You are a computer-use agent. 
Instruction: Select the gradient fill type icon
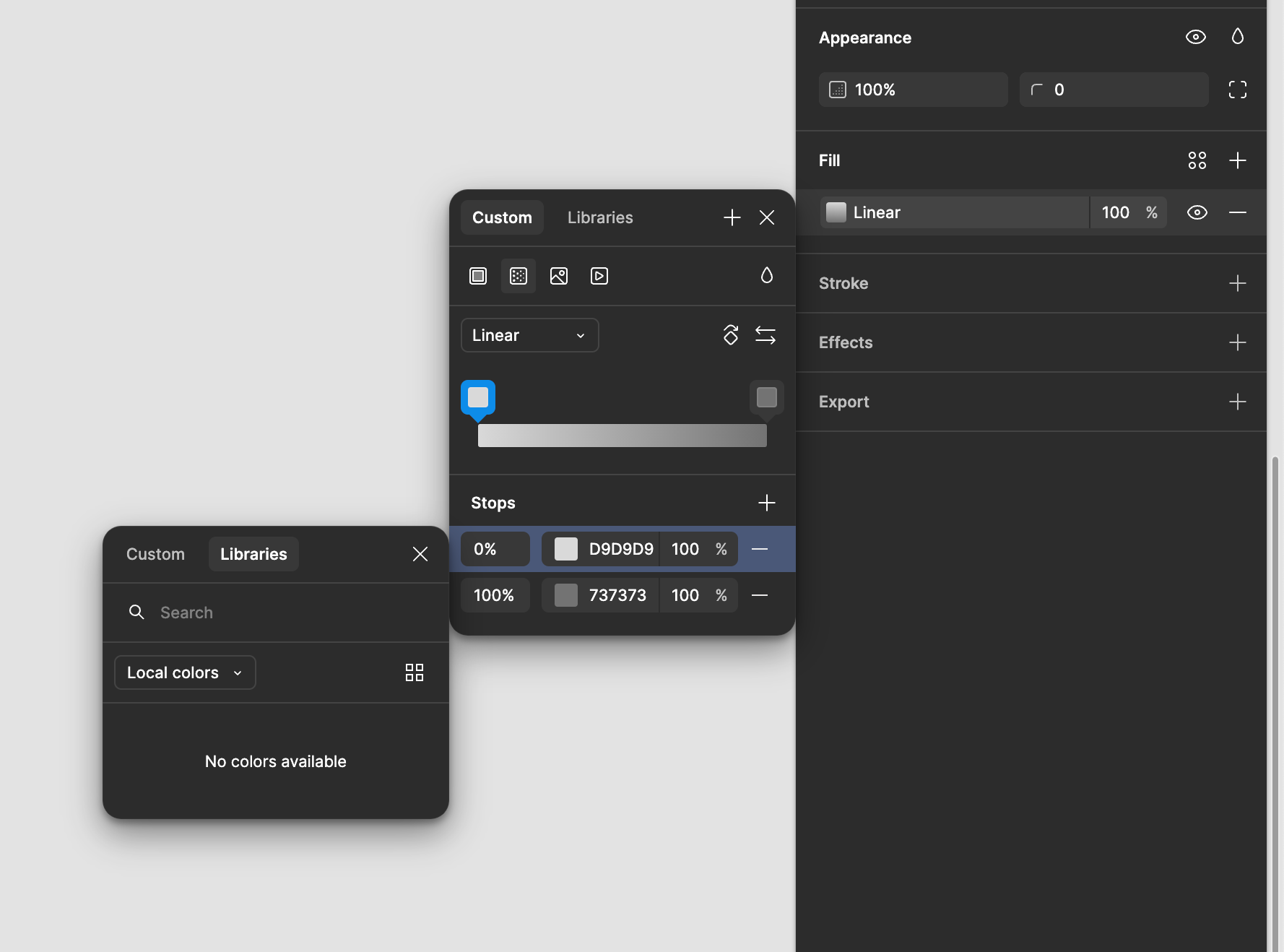519,276
